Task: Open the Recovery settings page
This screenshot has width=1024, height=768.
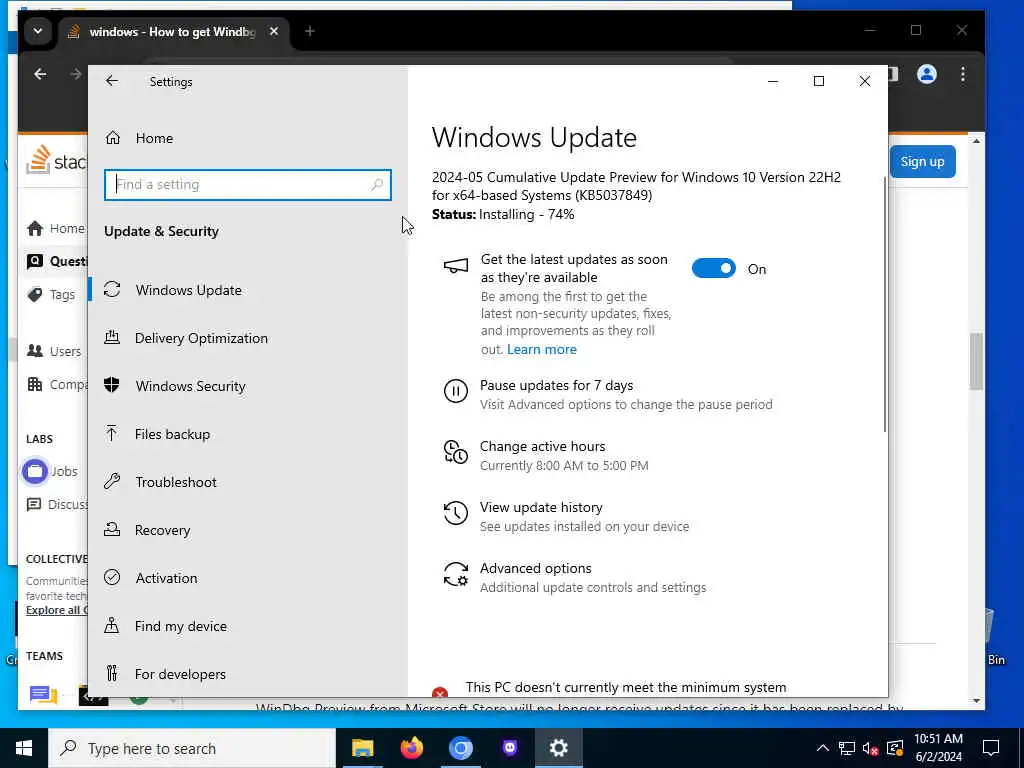Action: tap(163, 530)
